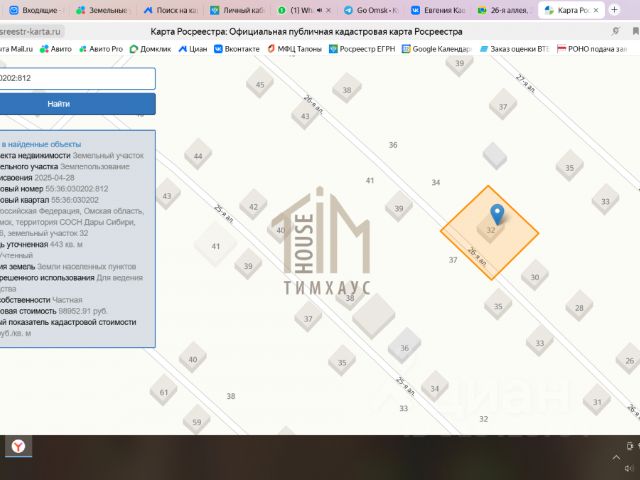Open the Авито Pro bookmark

tap(101, 49)
